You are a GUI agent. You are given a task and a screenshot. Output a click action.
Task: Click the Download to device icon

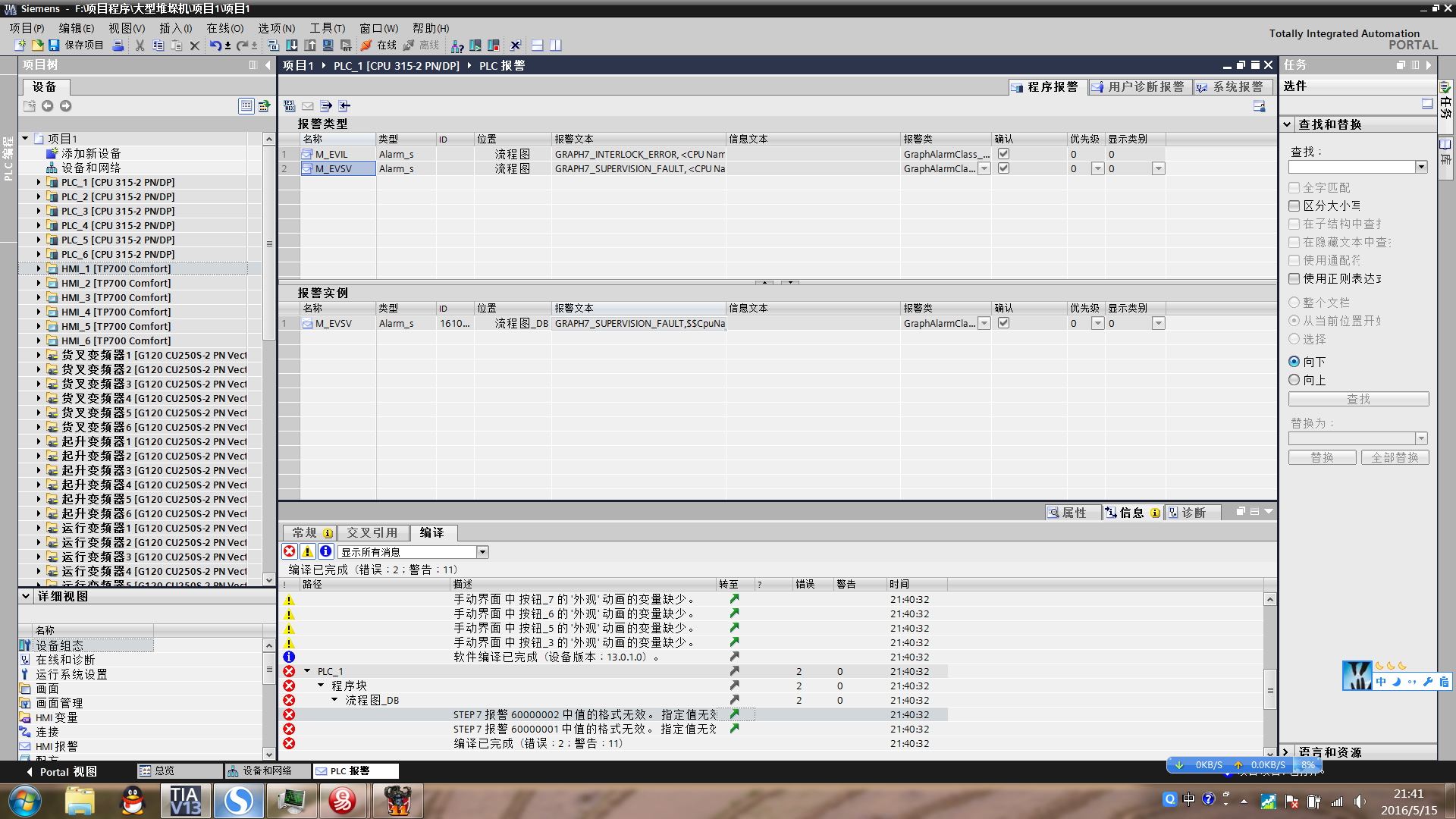(x=292, y=45)
